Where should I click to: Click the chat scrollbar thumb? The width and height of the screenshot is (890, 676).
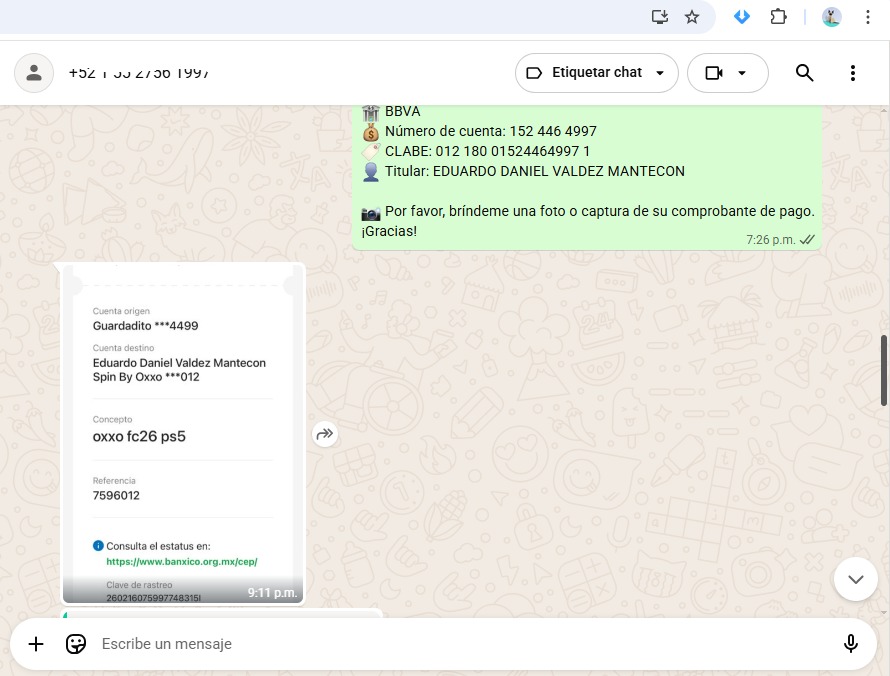884,371
